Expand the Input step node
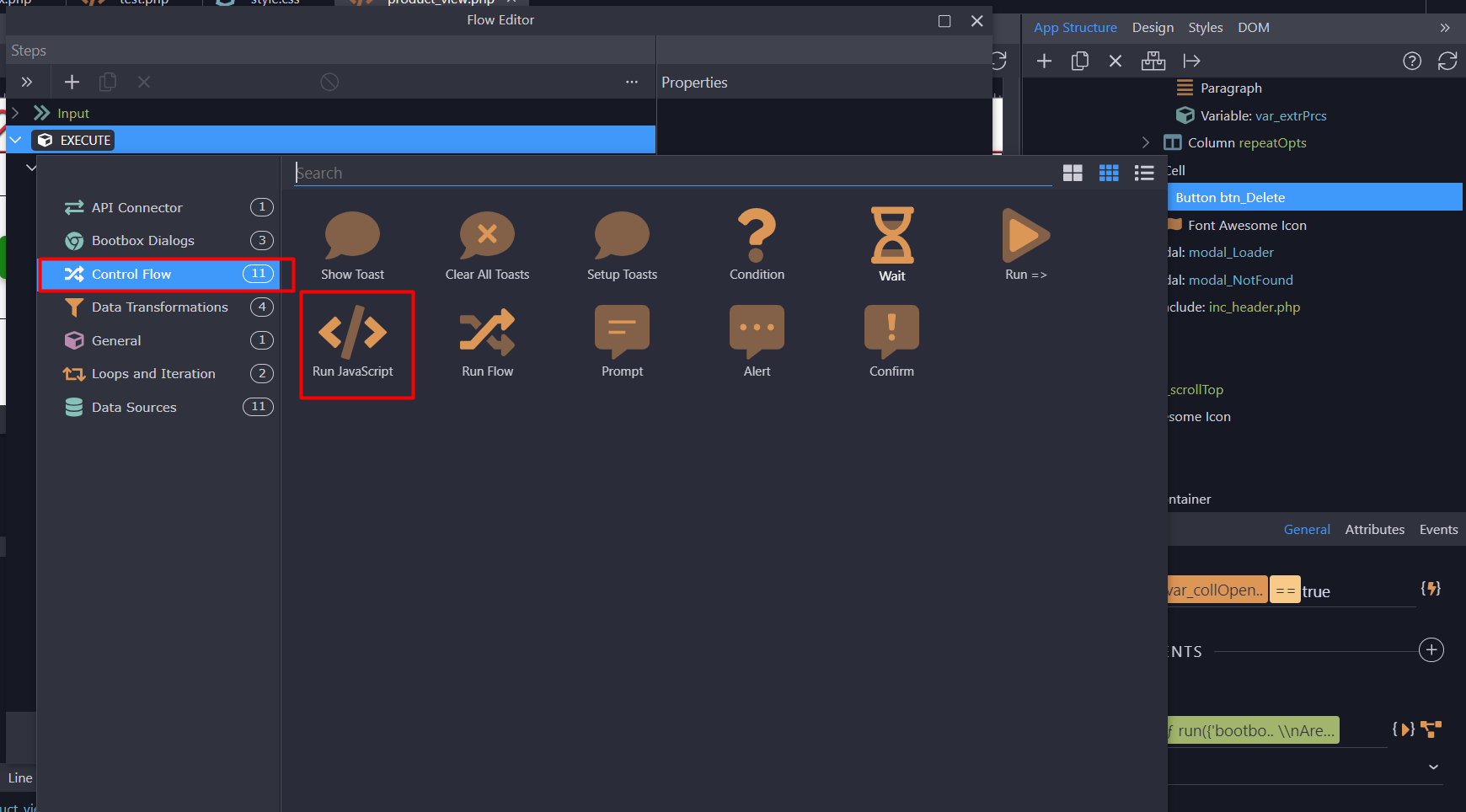 point(14,113)
